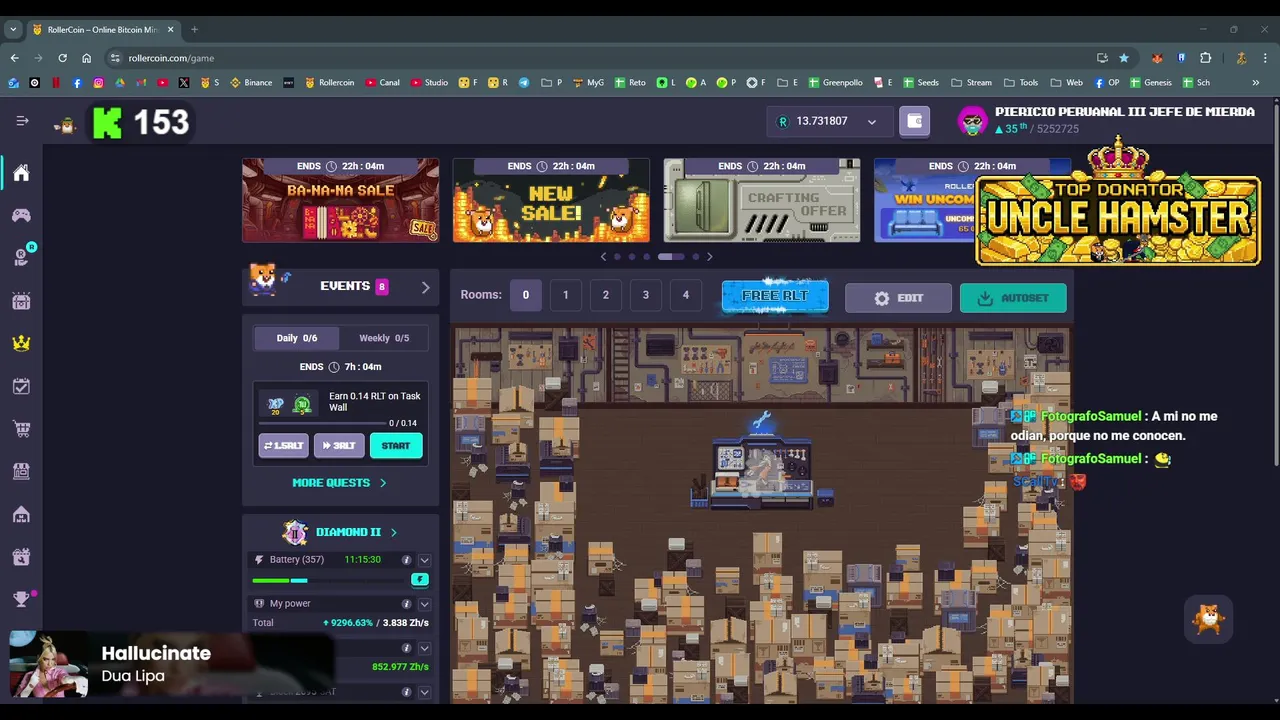Open MORE QUESTS link
Screen dimensions: 1280x720
339,483
